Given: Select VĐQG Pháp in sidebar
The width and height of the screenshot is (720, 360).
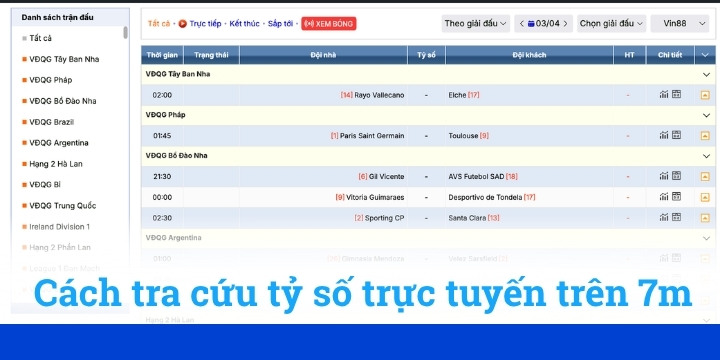Looking at the screenshot, I should click(x=51, y=80).
